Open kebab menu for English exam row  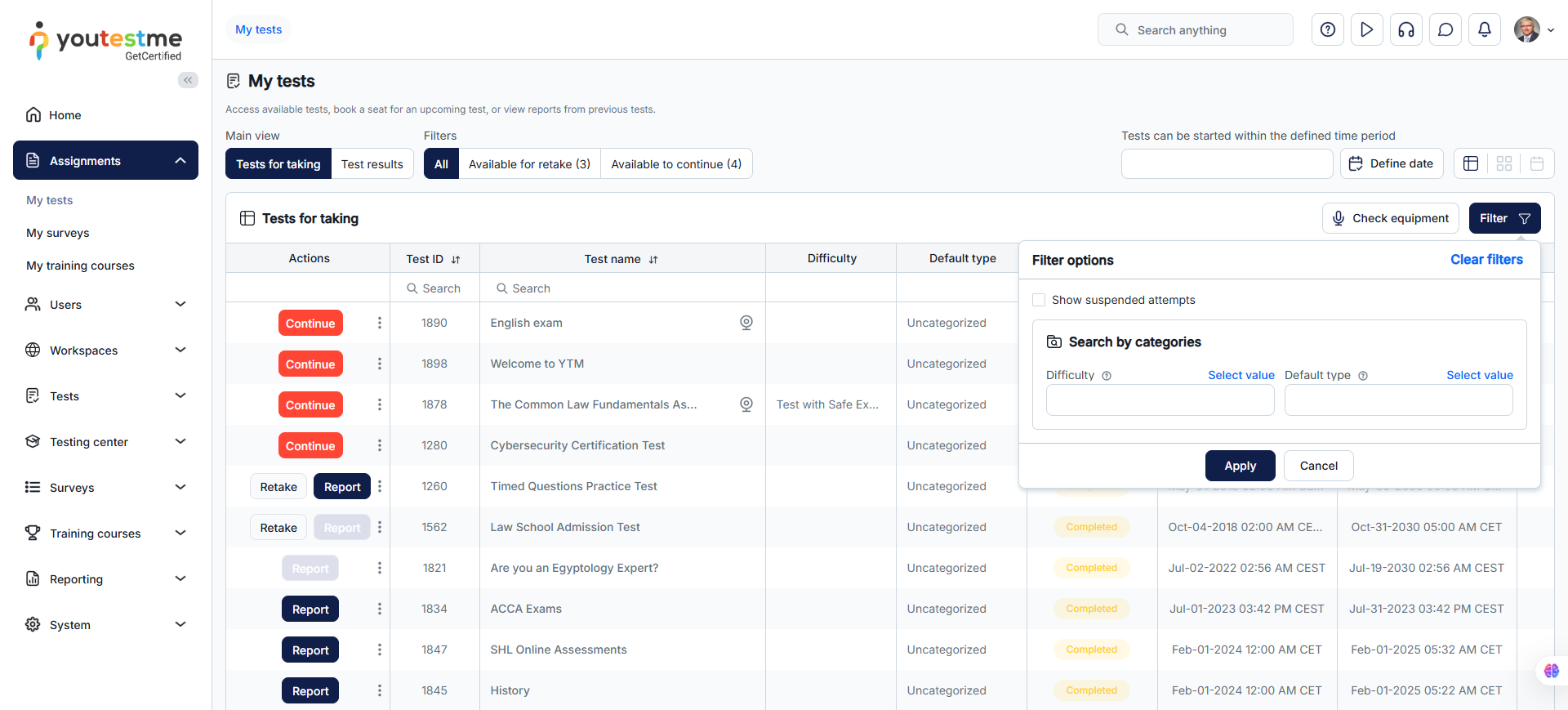pyautogui.click(x=380, y=323)
